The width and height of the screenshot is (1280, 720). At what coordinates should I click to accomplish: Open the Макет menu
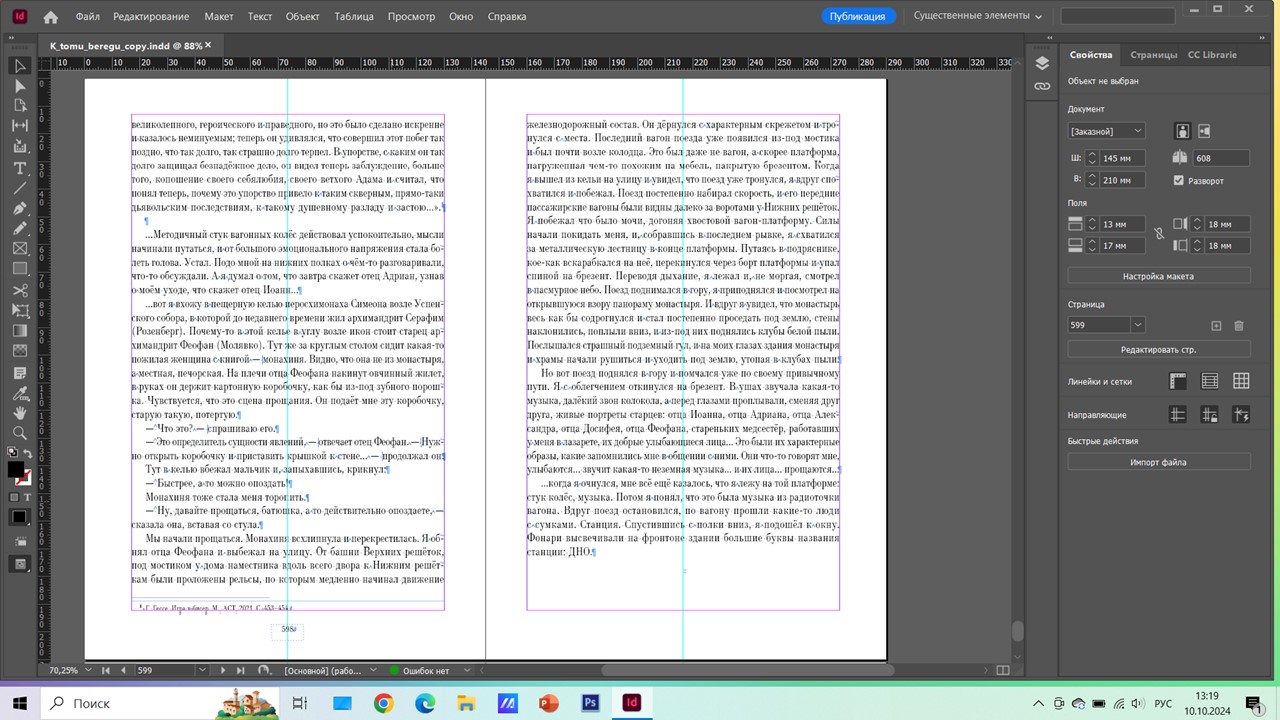click(218, 17)
